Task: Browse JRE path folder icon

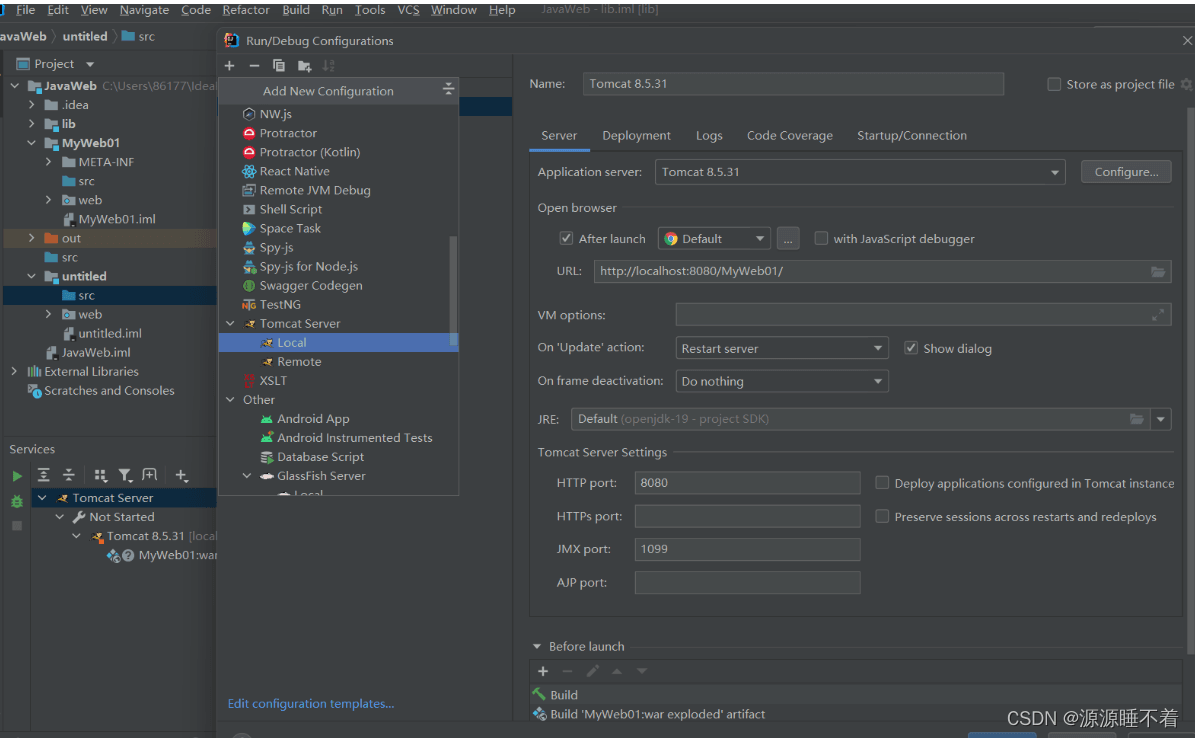Action: point(1136,419)
